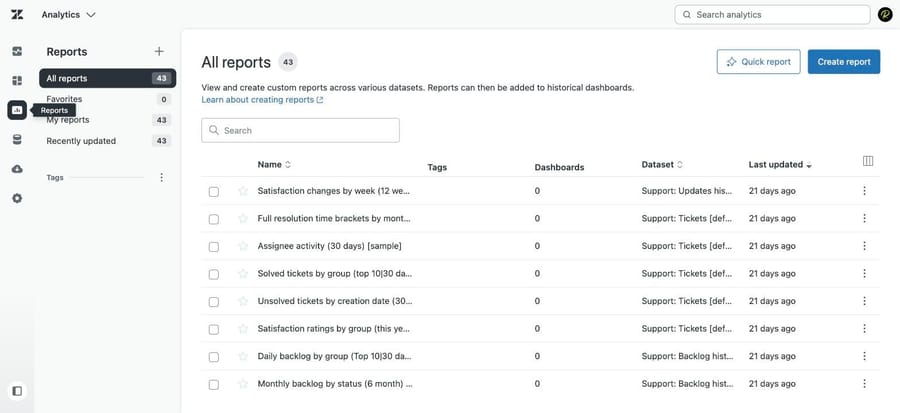The height and width of the screenshot is (413, 900).
Task: Open the Monthly backlog by status report
Action: (x=335, y=384)
